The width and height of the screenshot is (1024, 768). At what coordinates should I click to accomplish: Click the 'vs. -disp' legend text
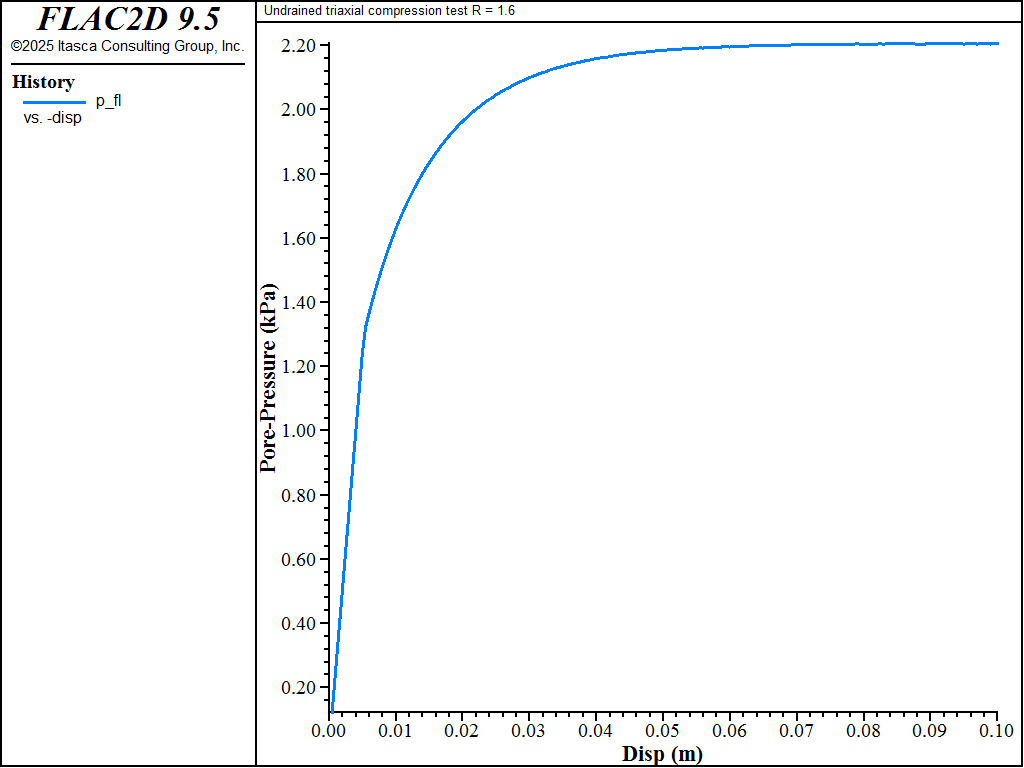point(52,119)
